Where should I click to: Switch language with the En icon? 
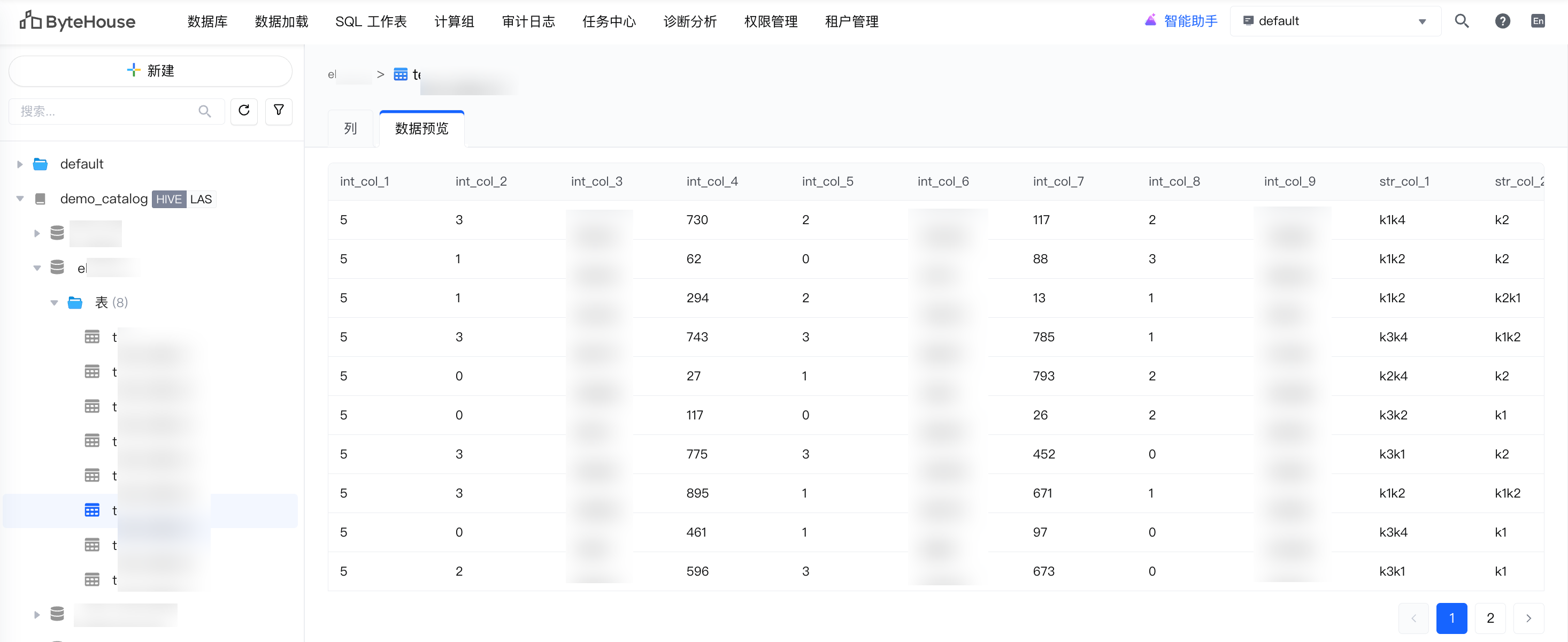coord(1538,21)
